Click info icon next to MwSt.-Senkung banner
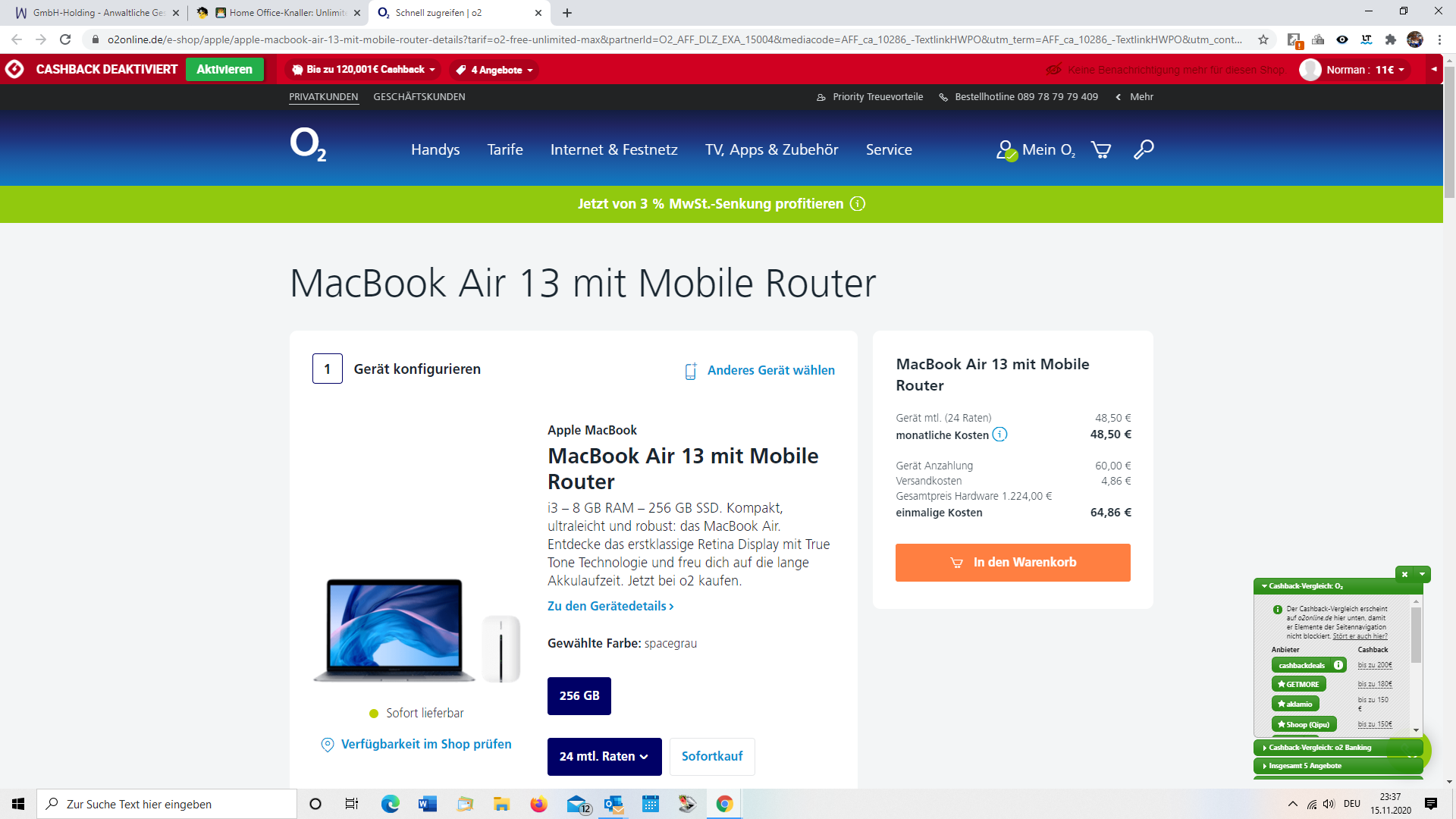Viewport: 1456px width, 819px height. tap(858, 204)
